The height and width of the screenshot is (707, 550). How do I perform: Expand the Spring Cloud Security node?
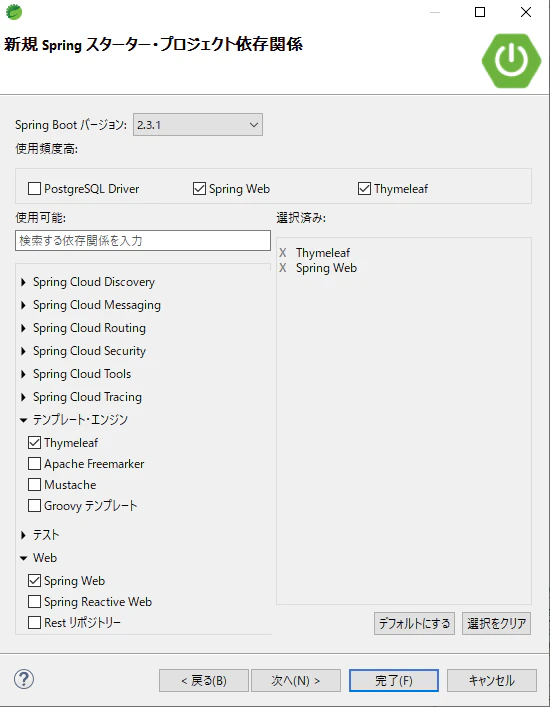[x=23, y=351]
